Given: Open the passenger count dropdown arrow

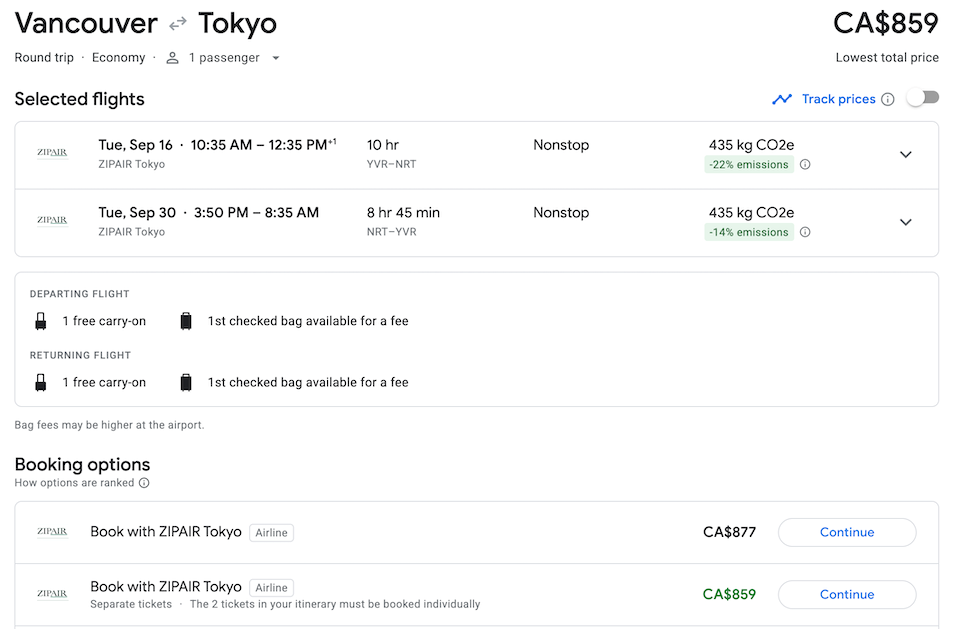Looking at the screenshot, I should pyautogui.click(x=276, y=58).
